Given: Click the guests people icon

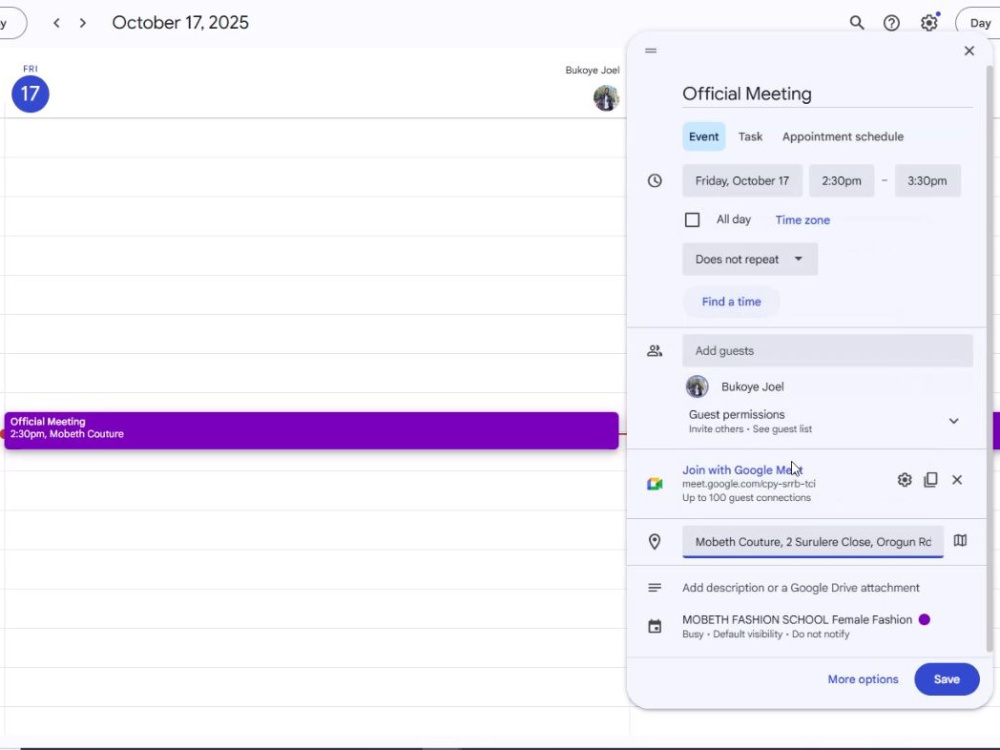Looking at the screenshot, I should [x=654, y=351].
